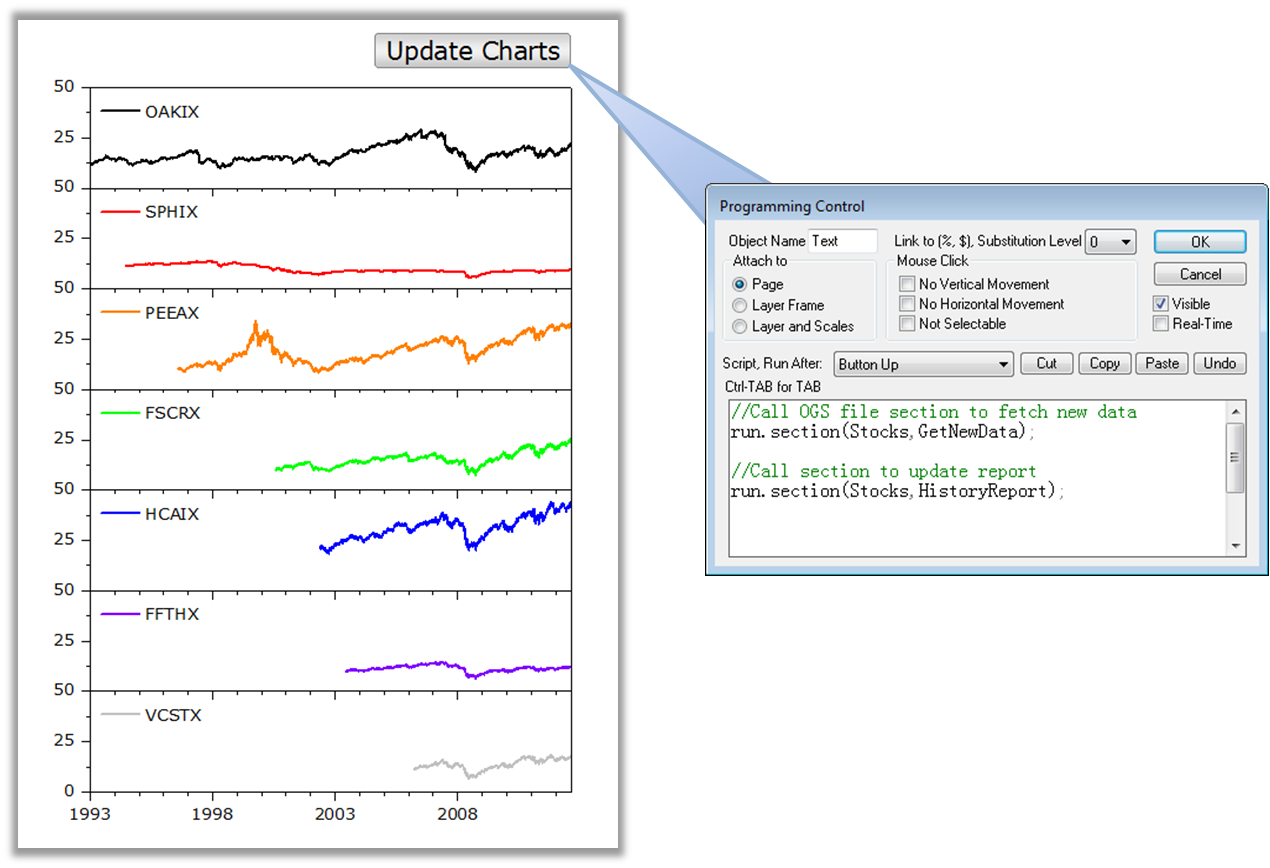Check the Not Selectable option
Viewport: 1270px width, 868px height.
pyautogui.click(x=907, y=324)
